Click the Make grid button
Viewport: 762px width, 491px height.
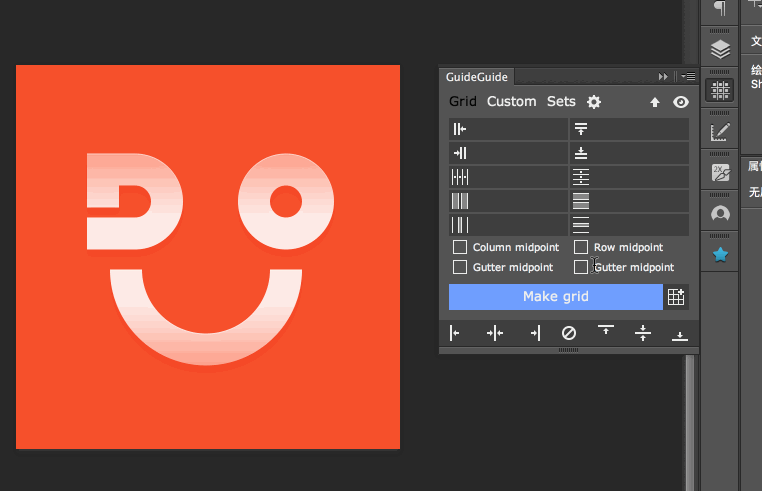click(555, 297)
